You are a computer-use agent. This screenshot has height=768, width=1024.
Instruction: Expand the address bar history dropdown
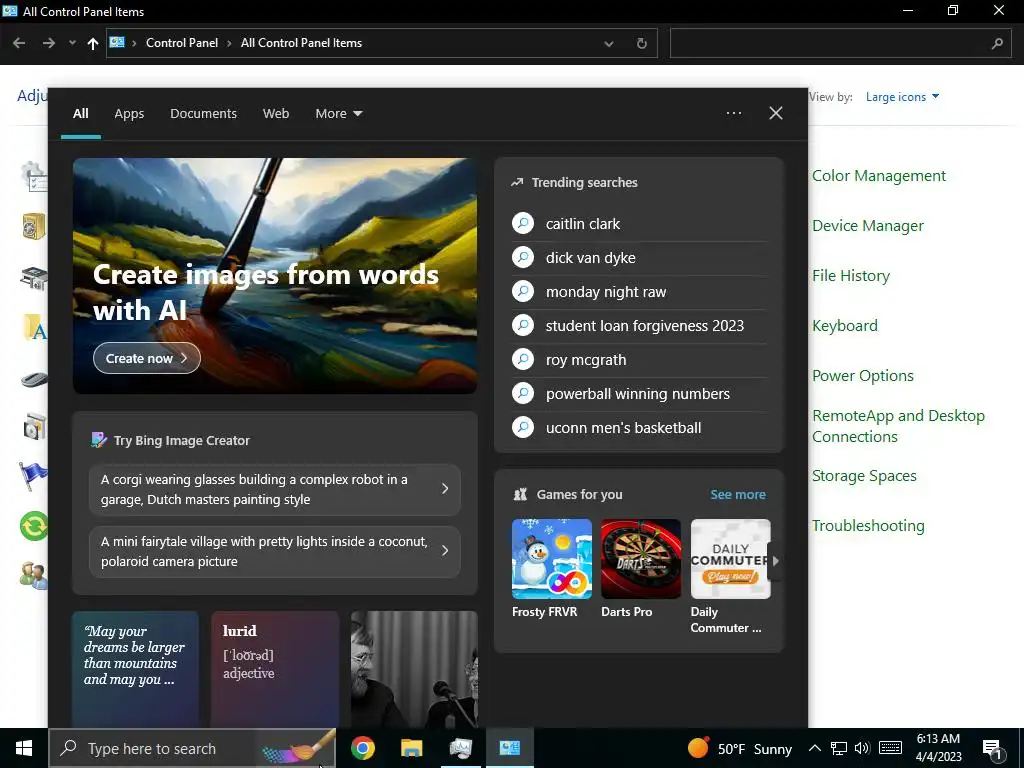click(609, 44)
